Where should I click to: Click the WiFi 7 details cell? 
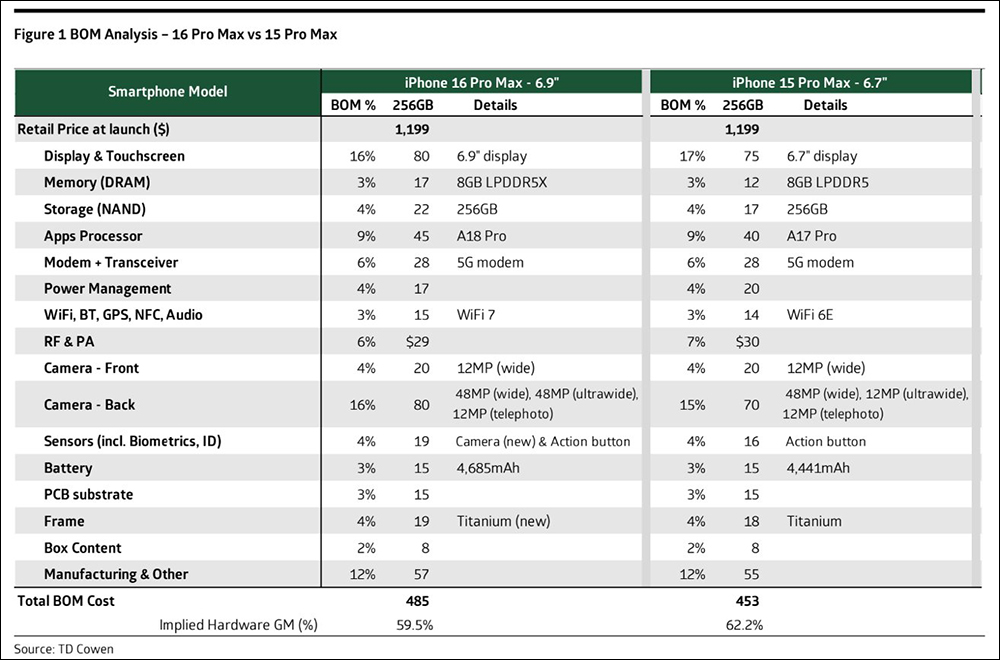point(476,315)
